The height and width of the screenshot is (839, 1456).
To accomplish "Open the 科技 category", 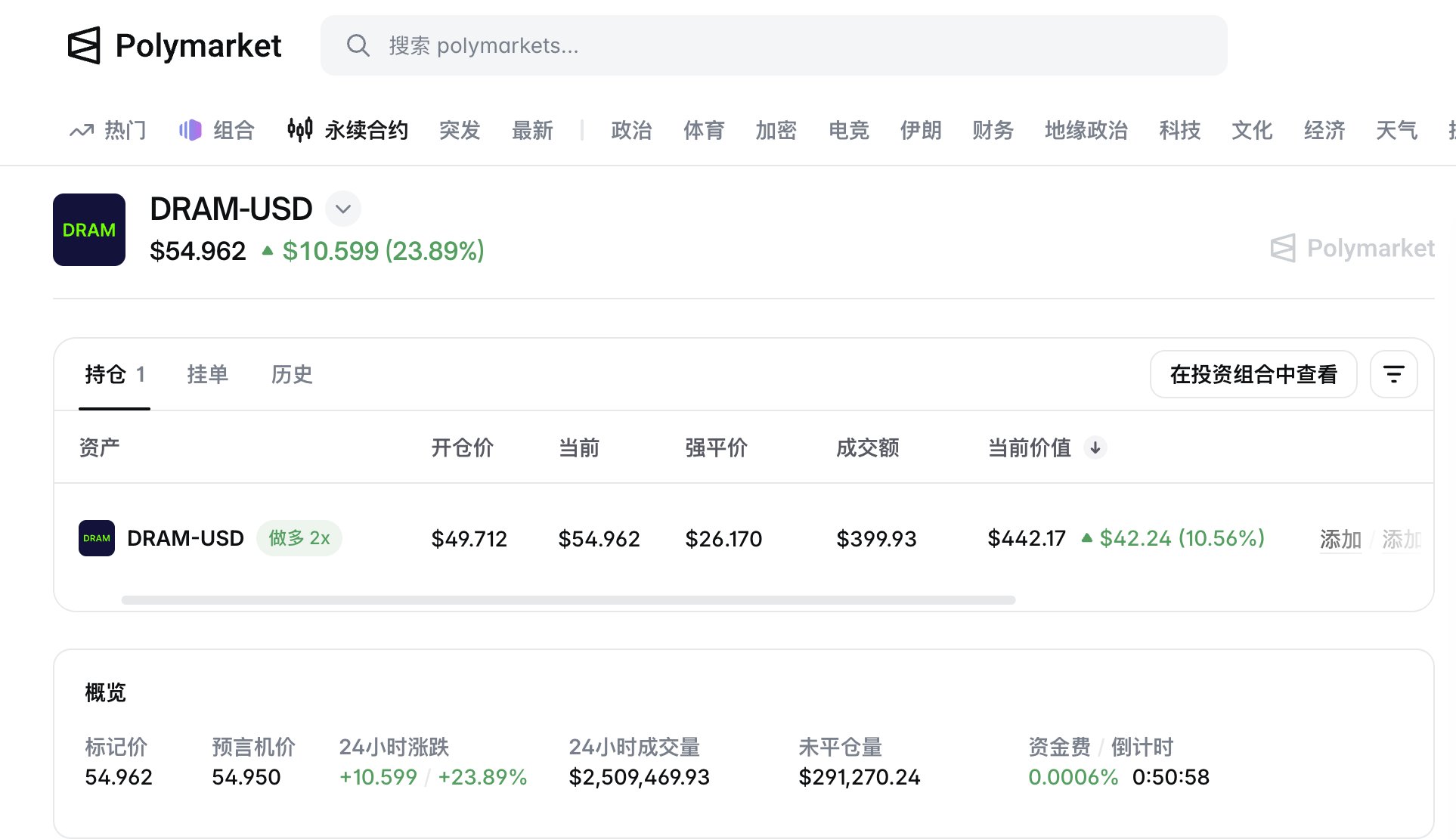I will click(x=1179, y=131).
